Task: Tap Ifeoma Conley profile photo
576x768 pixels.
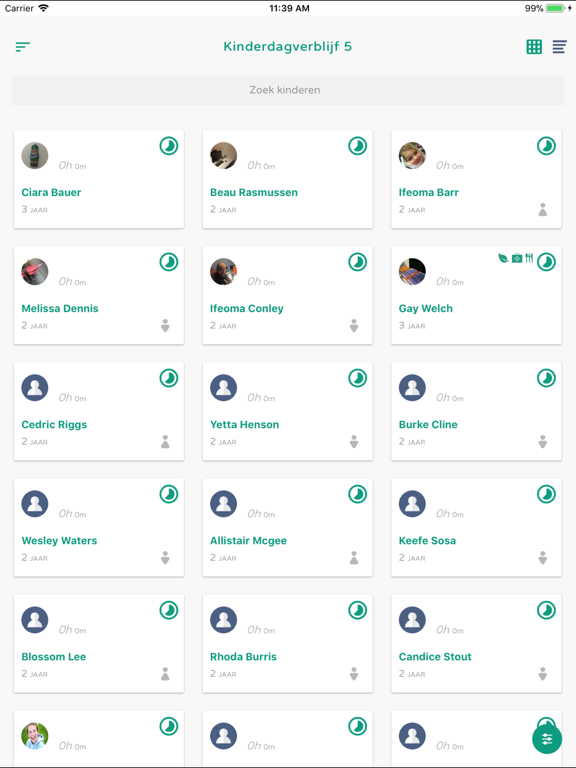Action: point(223,271)
